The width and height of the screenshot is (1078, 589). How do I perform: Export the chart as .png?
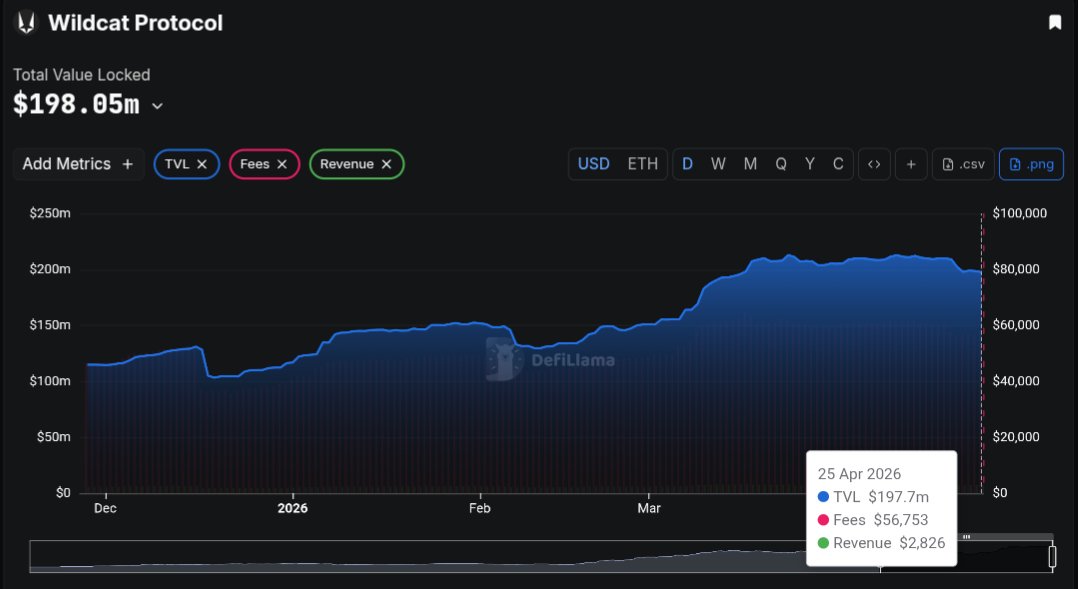pyautogui.click(x=1031, y=164)
